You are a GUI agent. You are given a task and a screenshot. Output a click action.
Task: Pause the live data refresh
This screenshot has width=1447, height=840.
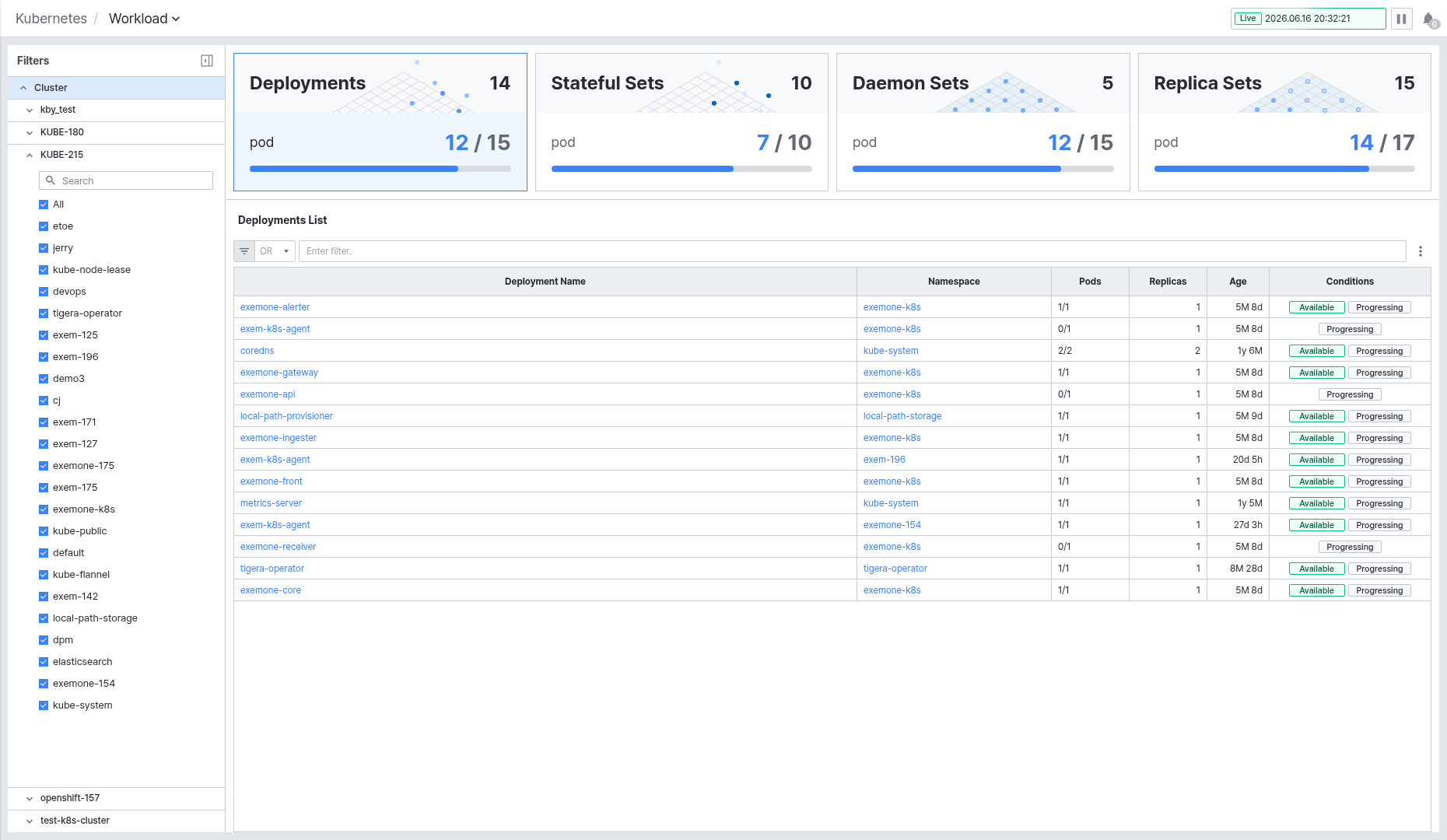tap(1401, 19)
